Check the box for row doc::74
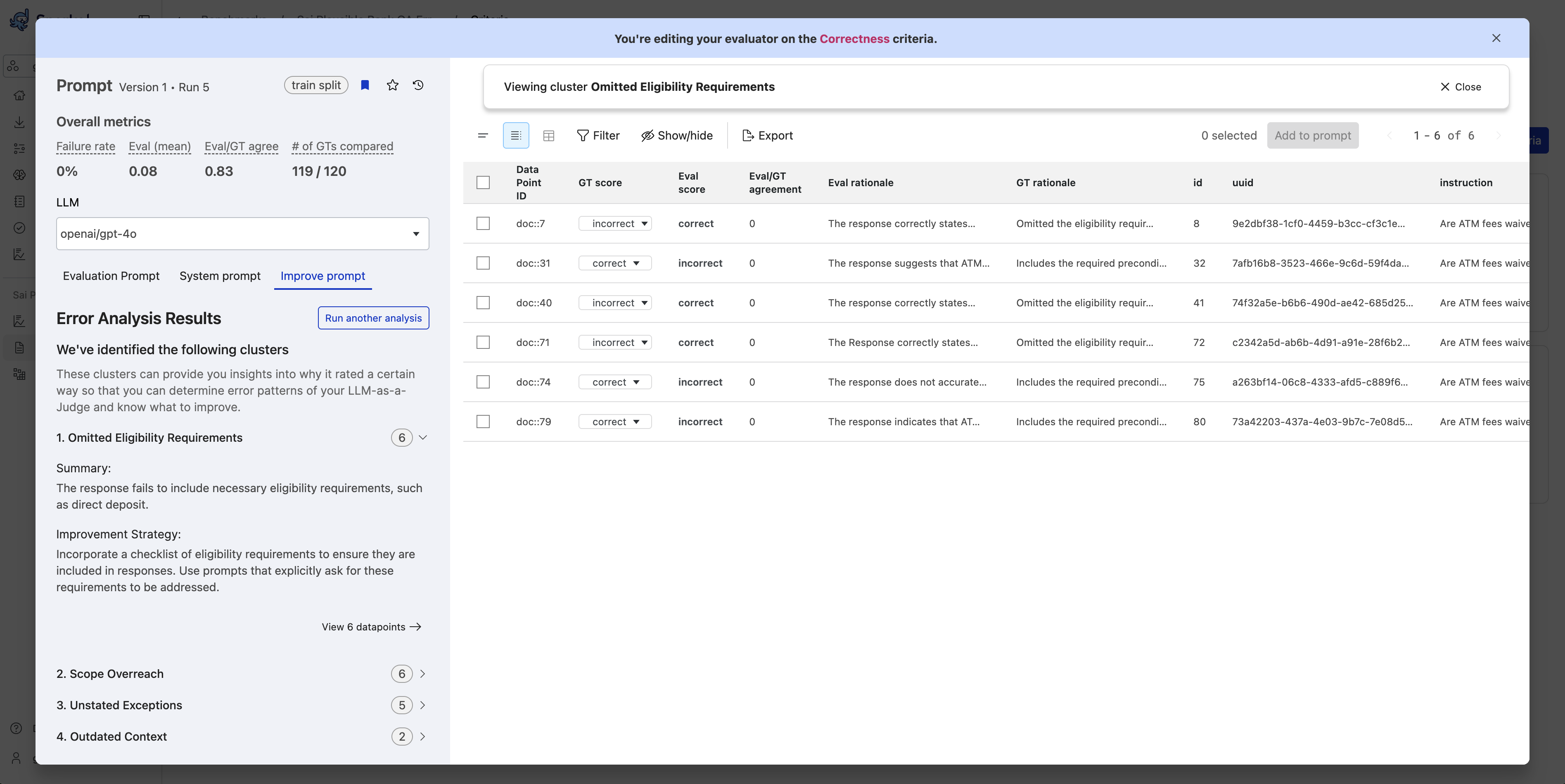Screen dimensions: 1565x784 (x=483, y=382)
